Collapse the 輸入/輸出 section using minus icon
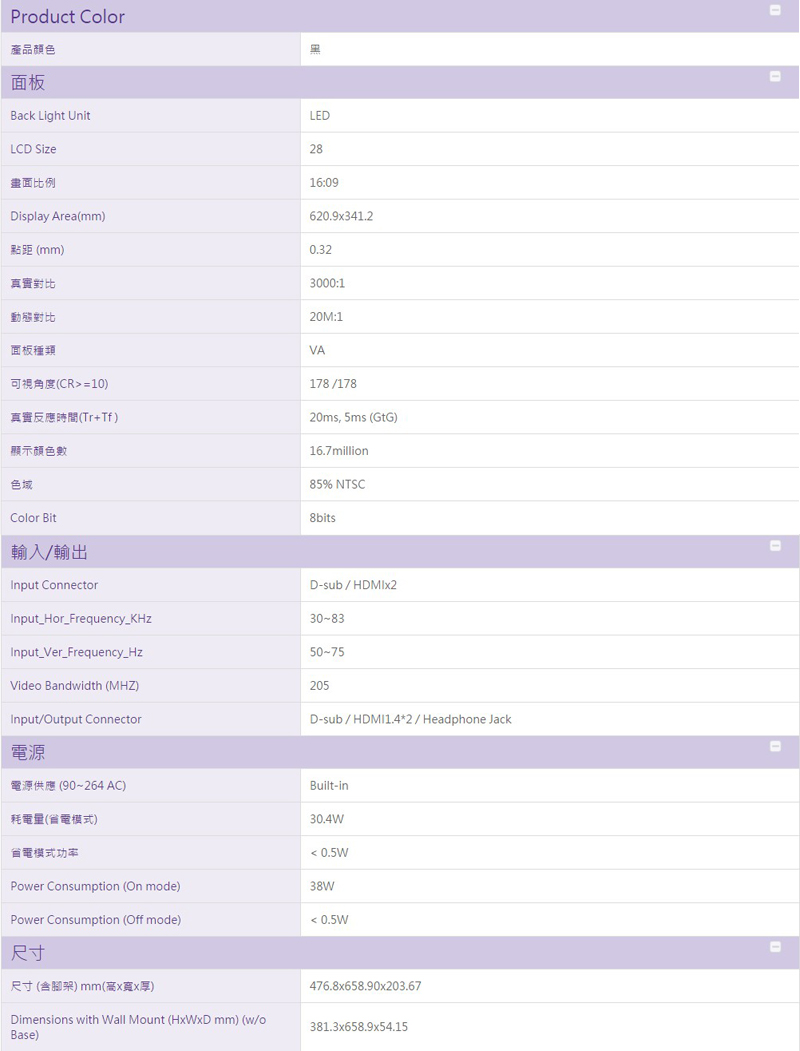Image resolution: width=800 pixels, height=1051 pixels. pyautogui.click(x=774, y=546)
